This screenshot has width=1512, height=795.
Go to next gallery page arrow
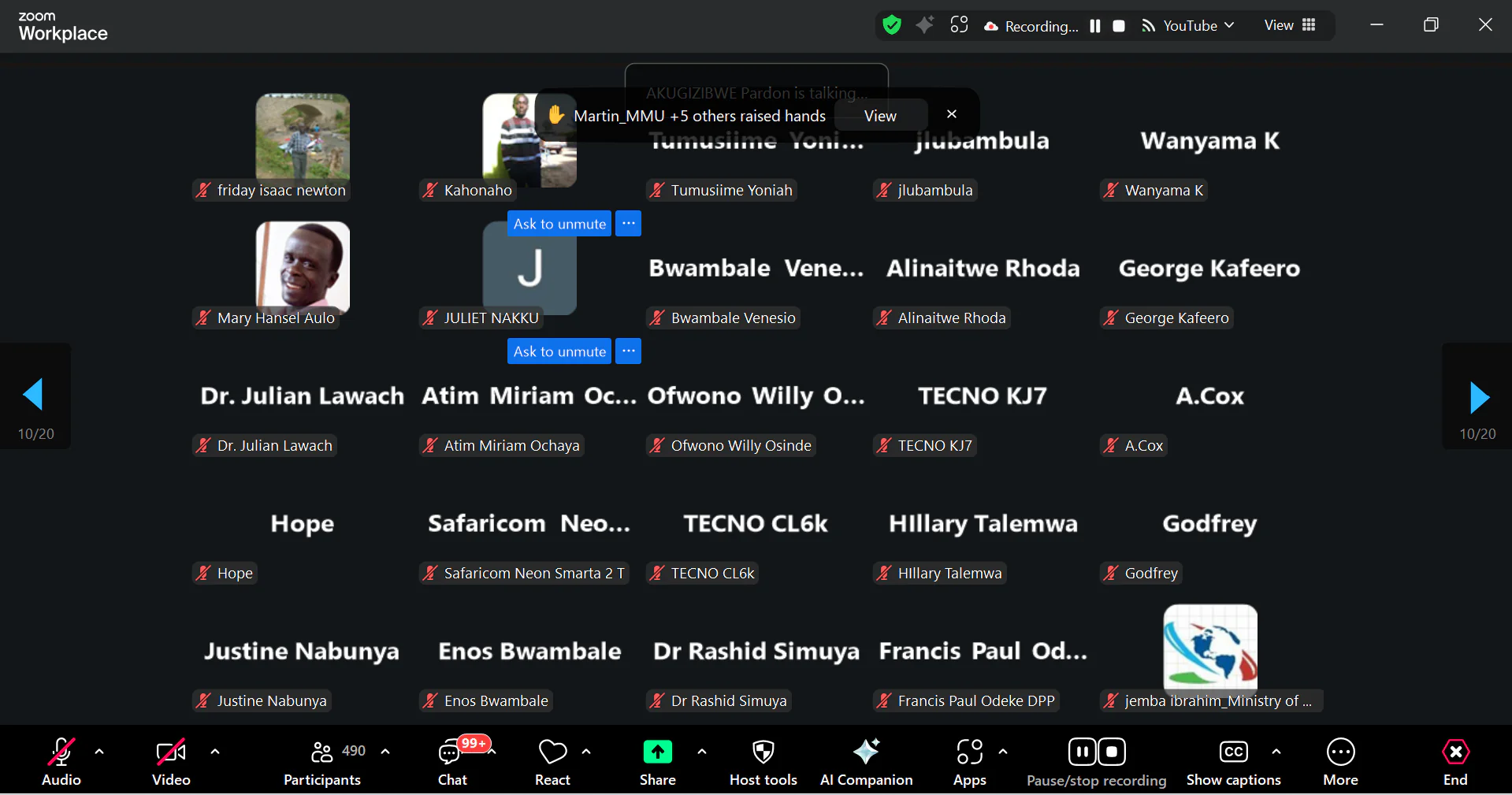(1478, 397)
